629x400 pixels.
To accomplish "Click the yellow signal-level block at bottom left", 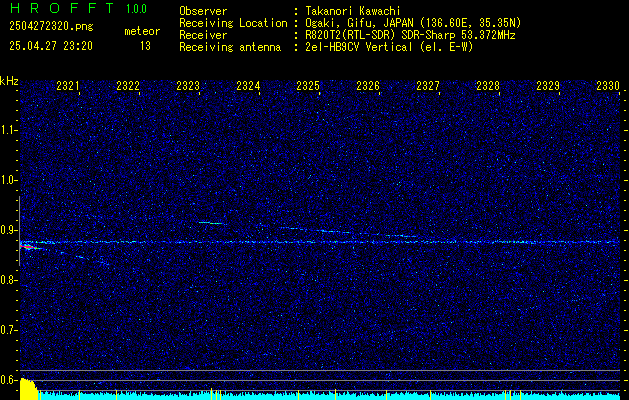I will (x=29, y=389).
